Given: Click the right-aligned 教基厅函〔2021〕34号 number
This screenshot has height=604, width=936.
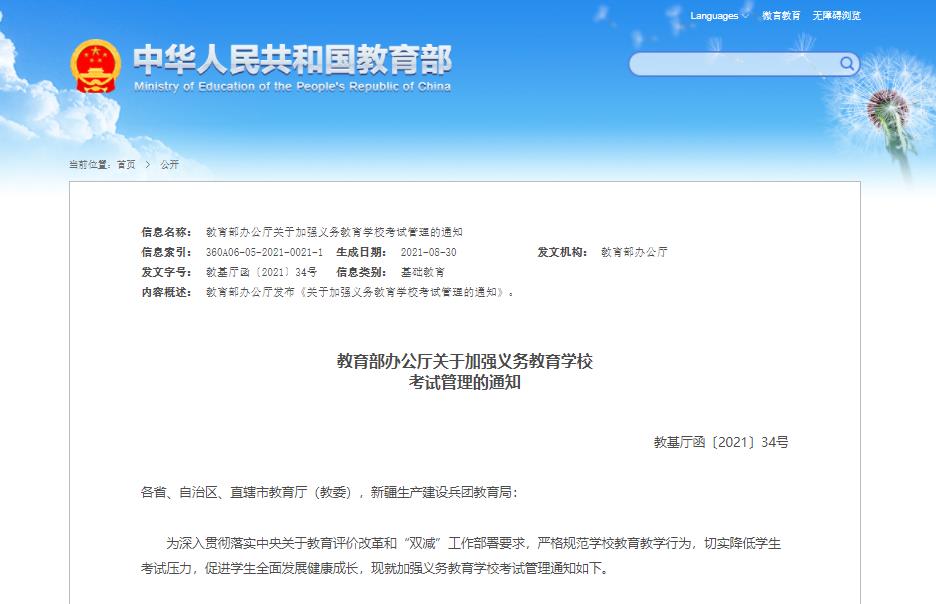Looking at the screenshot, I should [x=720, y=441].
